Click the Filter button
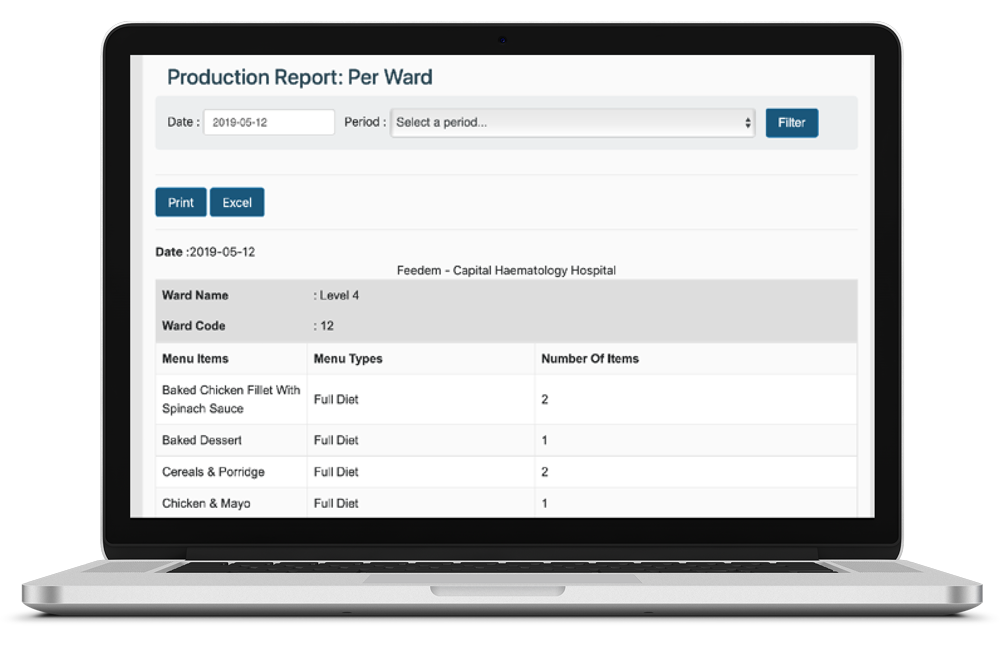Screen dimensions: 1000x646 pyautogui.click(x=791, y=123)
